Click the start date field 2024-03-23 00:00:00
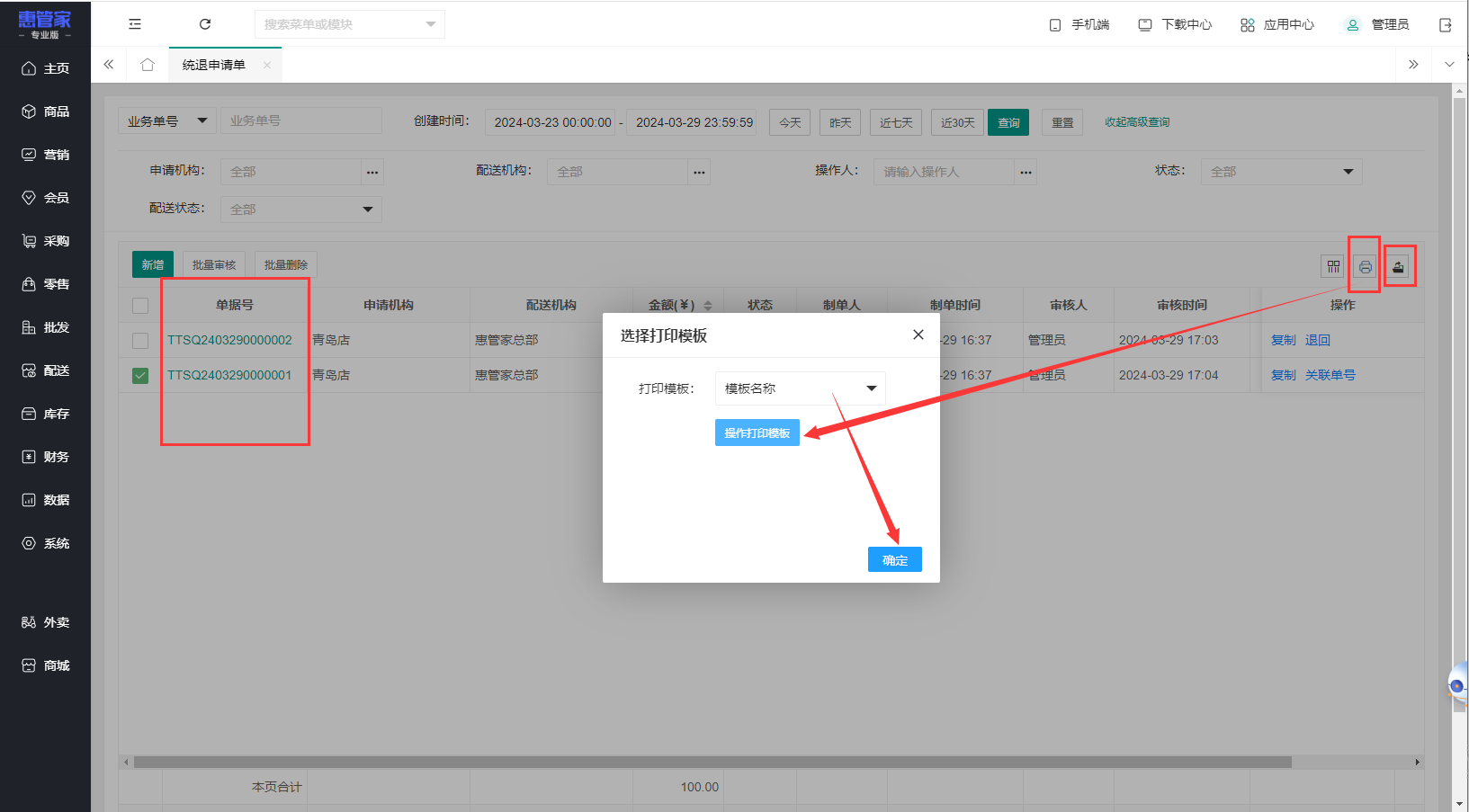Screen dimensions: 1469x812 (552, 122)
